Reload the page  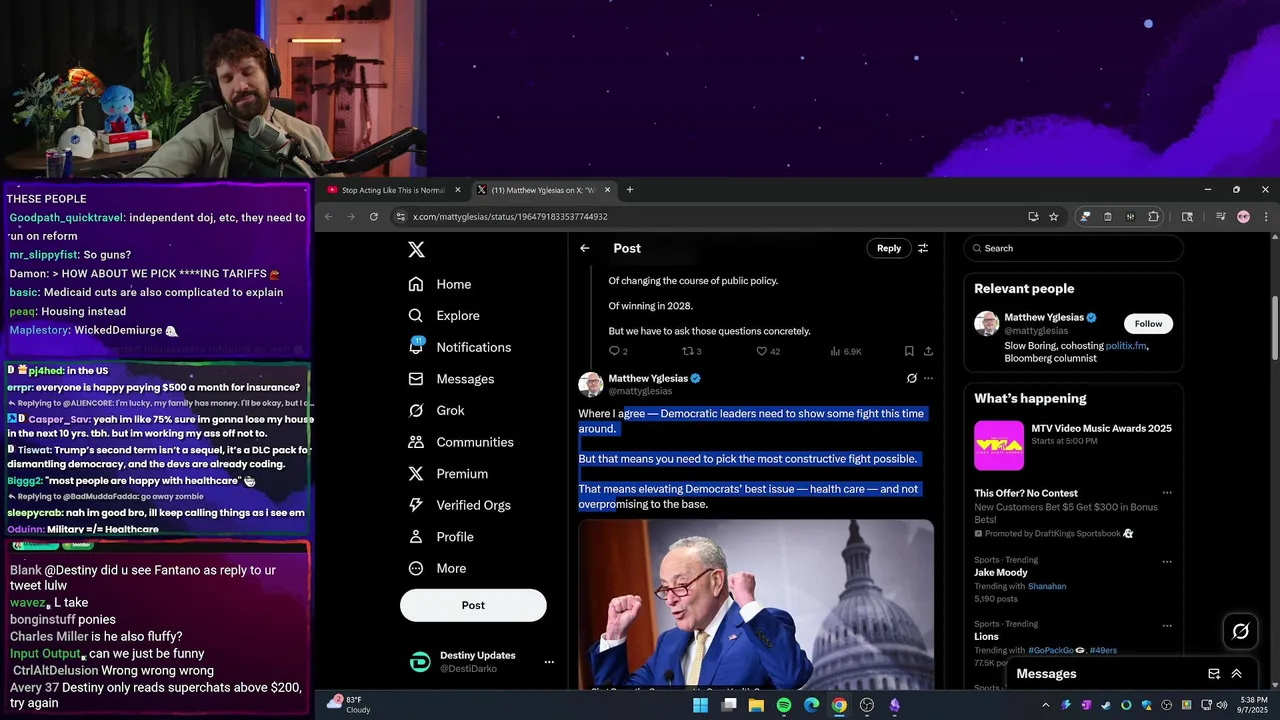(374, 217)
